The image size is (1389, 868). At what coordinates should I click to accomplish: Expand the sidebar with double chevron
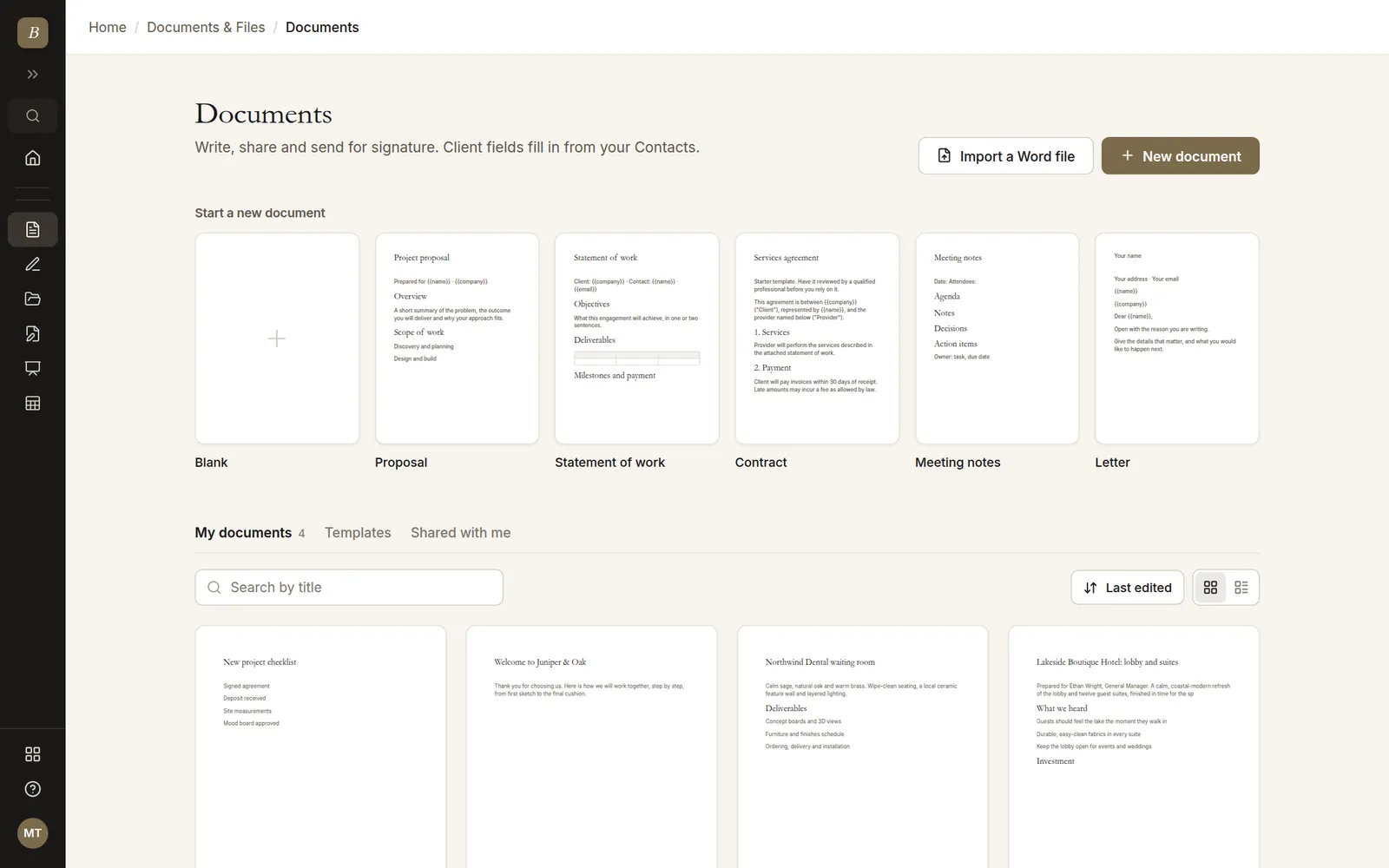pyautogui.click(x=33, y=75)
